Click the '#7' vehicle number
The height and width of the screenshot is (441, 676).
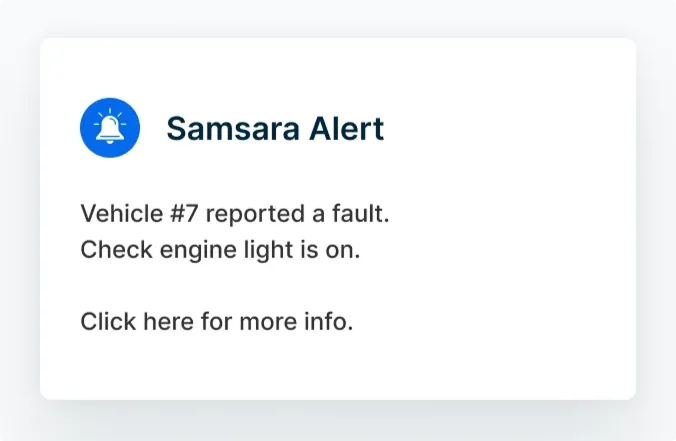pyautogui.click(x=184, y=213)
